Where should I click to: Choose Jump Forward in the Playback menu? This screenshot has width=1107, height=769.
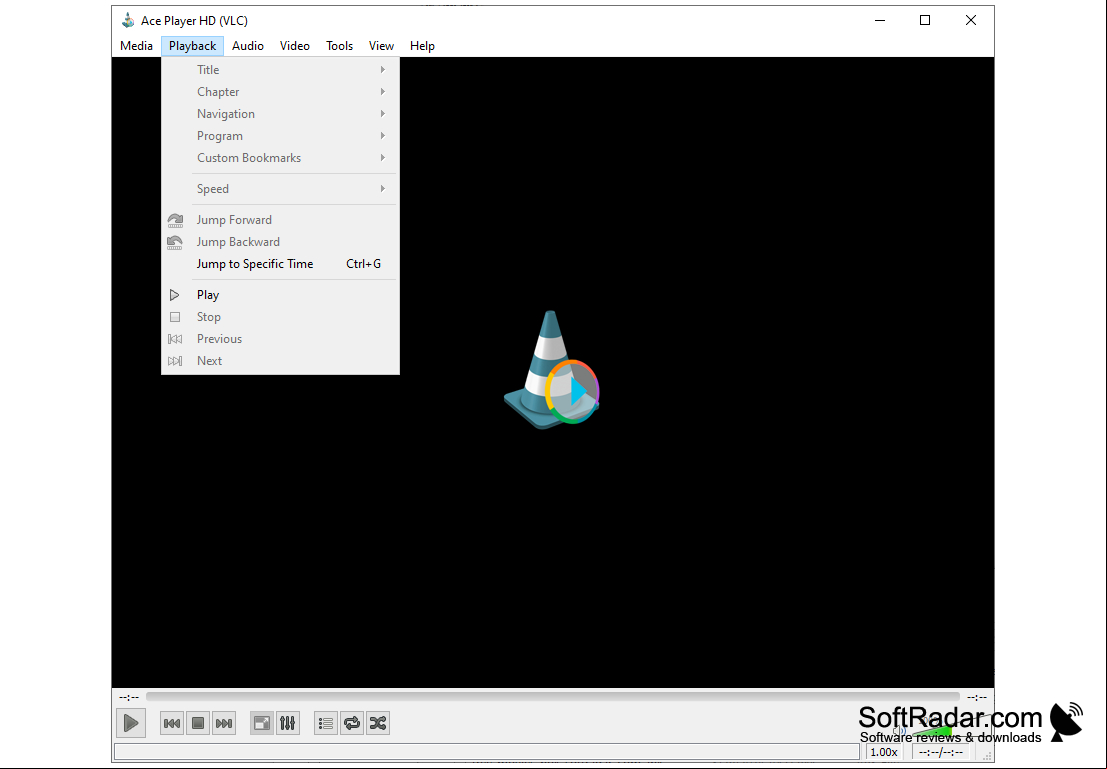[x=280, y=220]
